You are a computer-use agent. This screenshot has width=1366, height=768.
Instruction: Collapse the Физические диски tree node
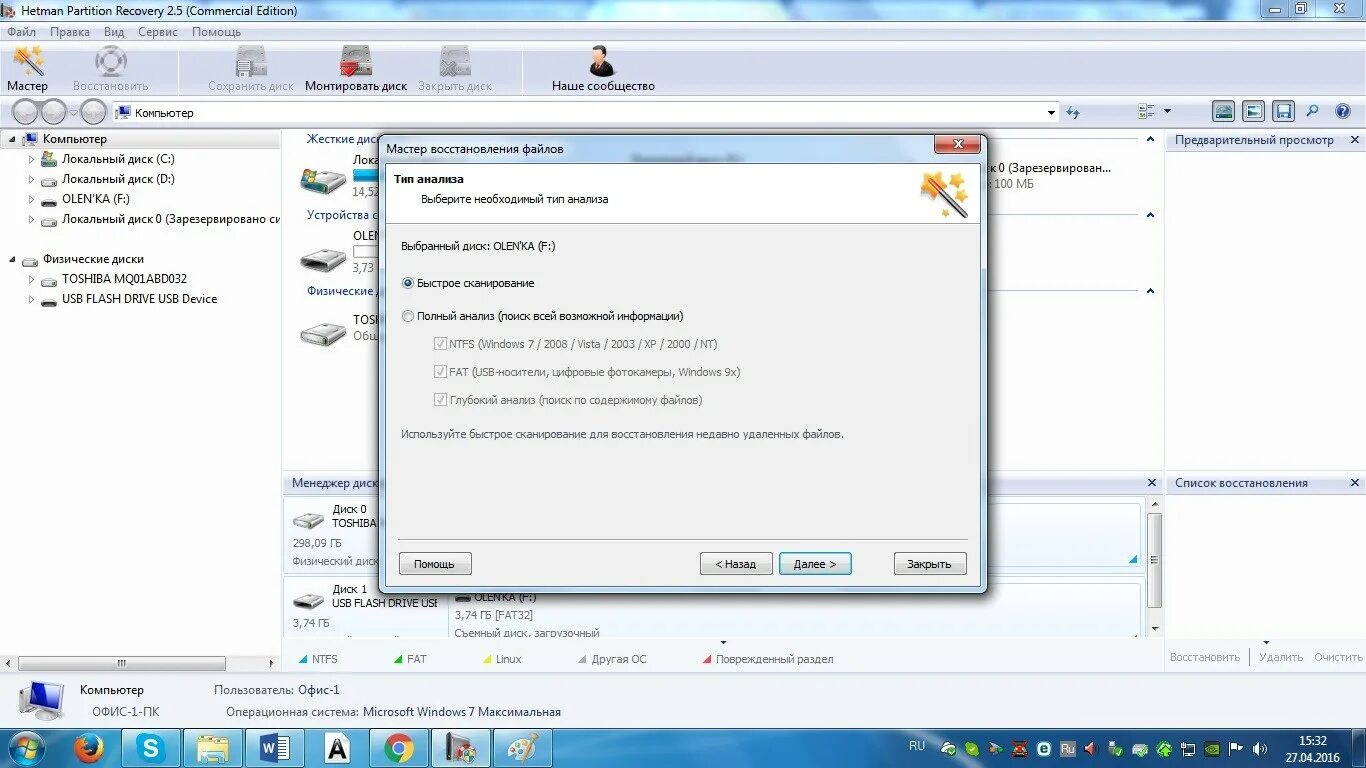13,259
